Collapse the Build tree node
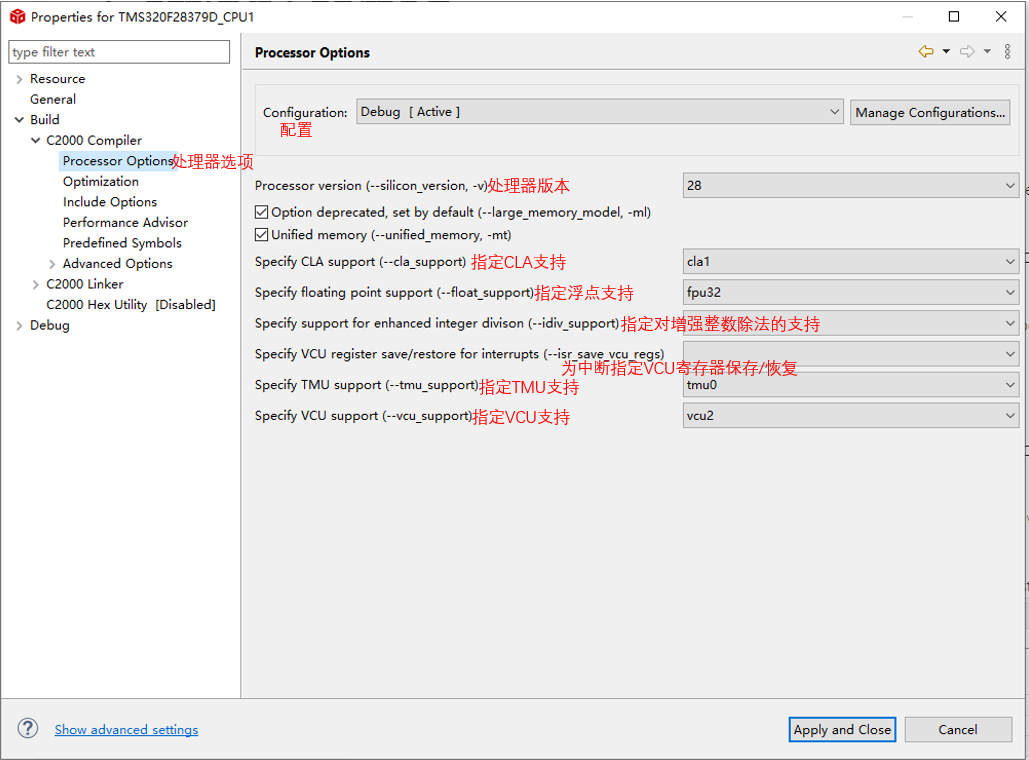The image size is (1029, 760). pos(19,119)
